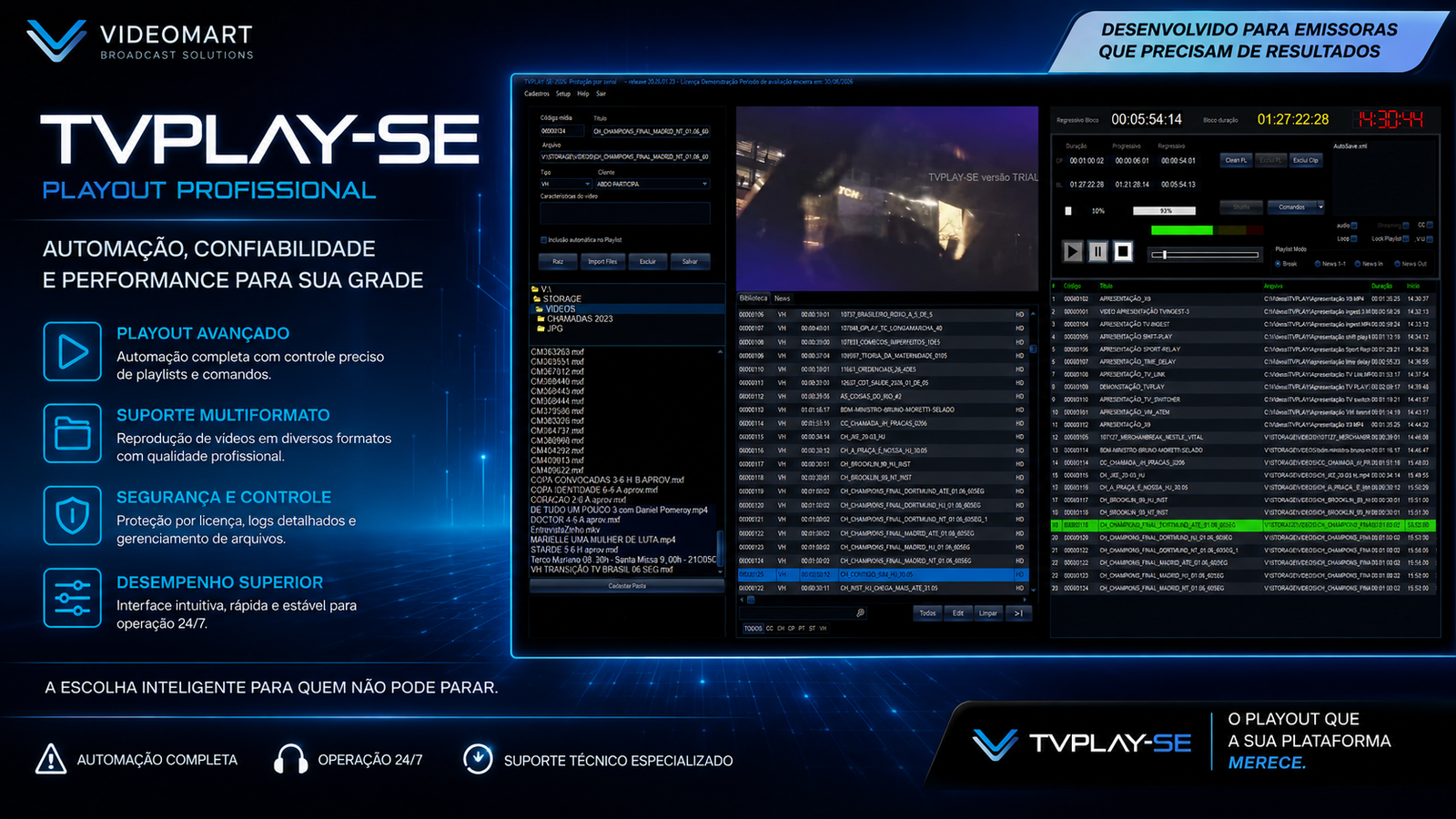The height and width of the screenshot is (819, 1456).
Task: Click the Playout Avançado play icon
Action: [x=73, y=351]
